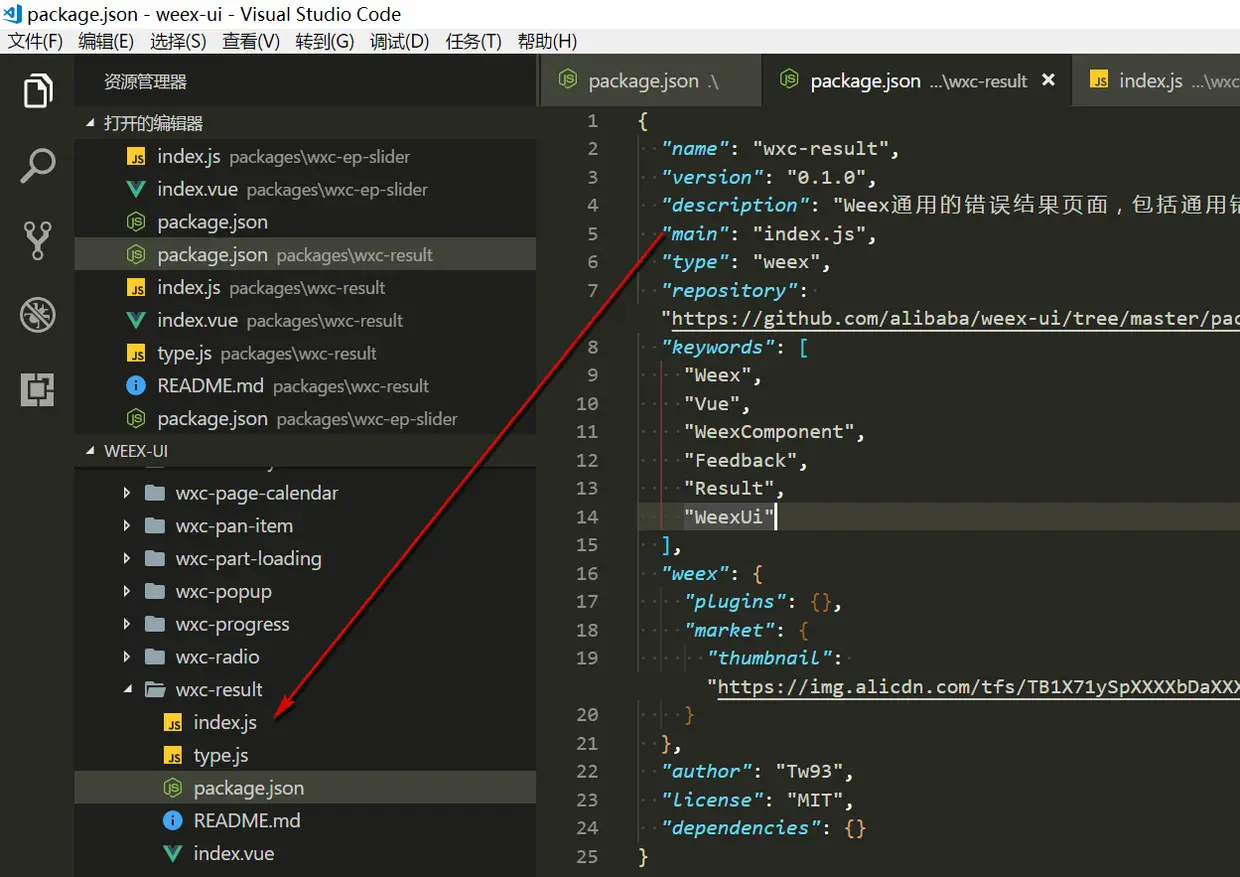This screenshot has height=877, width=1240.
Task: Click the "name" key on line 2
Action: [694, 149]
